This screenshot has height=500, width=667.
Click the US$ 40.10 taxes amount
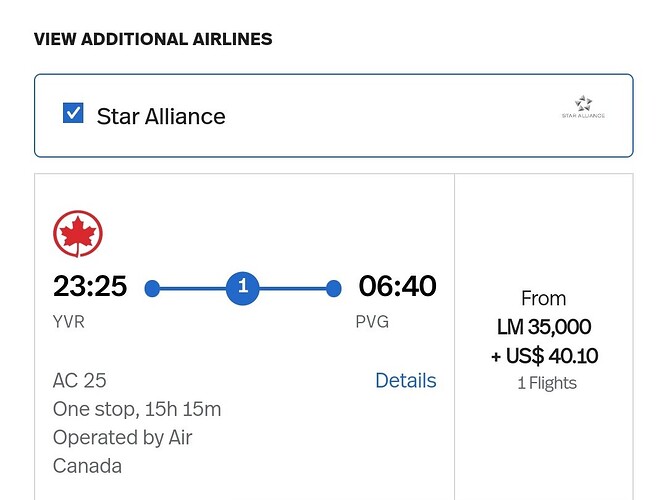pyautogui.click(x=543, y=356)
